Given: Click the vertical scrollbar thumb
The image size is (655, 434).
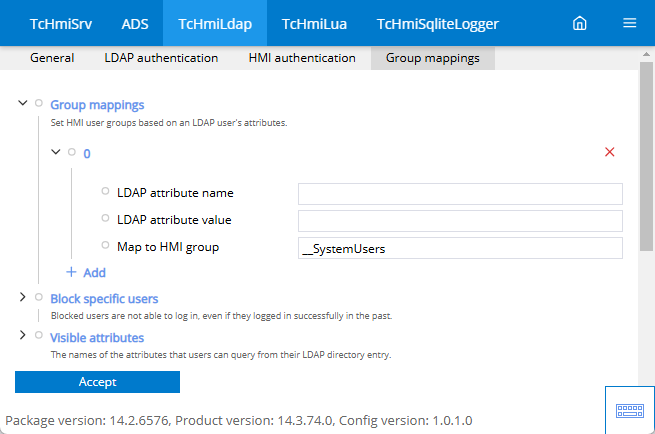Looking at the screenshot, I should tap(646, 156).
